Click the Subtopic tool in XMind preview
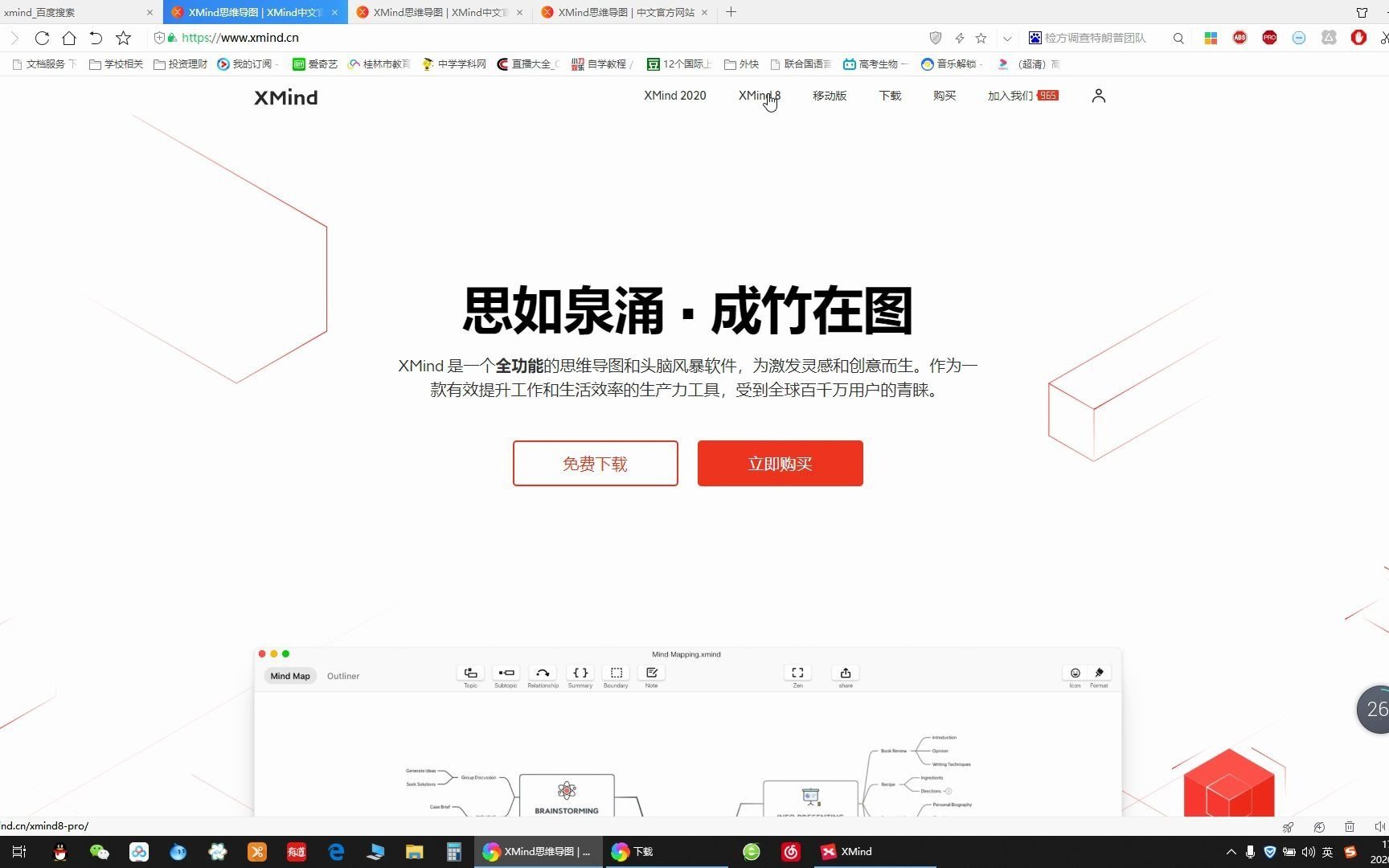 click(x=506, y=676)
